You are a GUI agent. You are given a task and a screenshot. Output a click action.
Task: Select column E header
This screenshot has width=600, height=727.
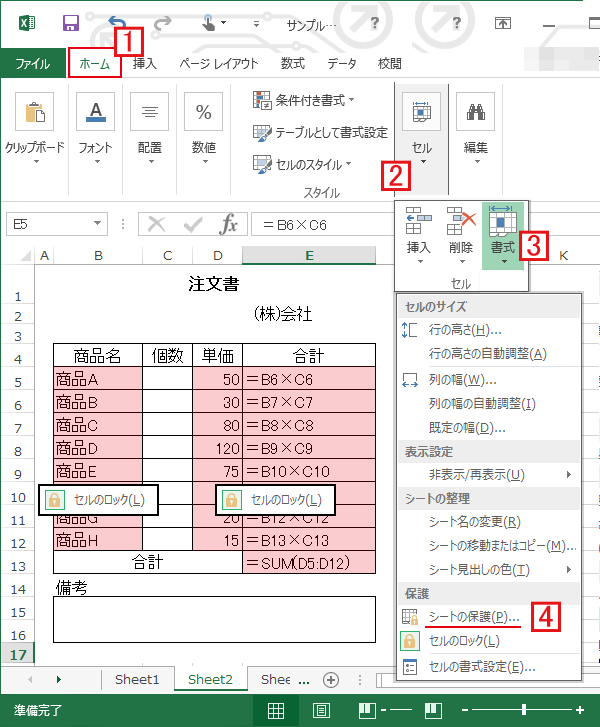[x=309, y=255]
